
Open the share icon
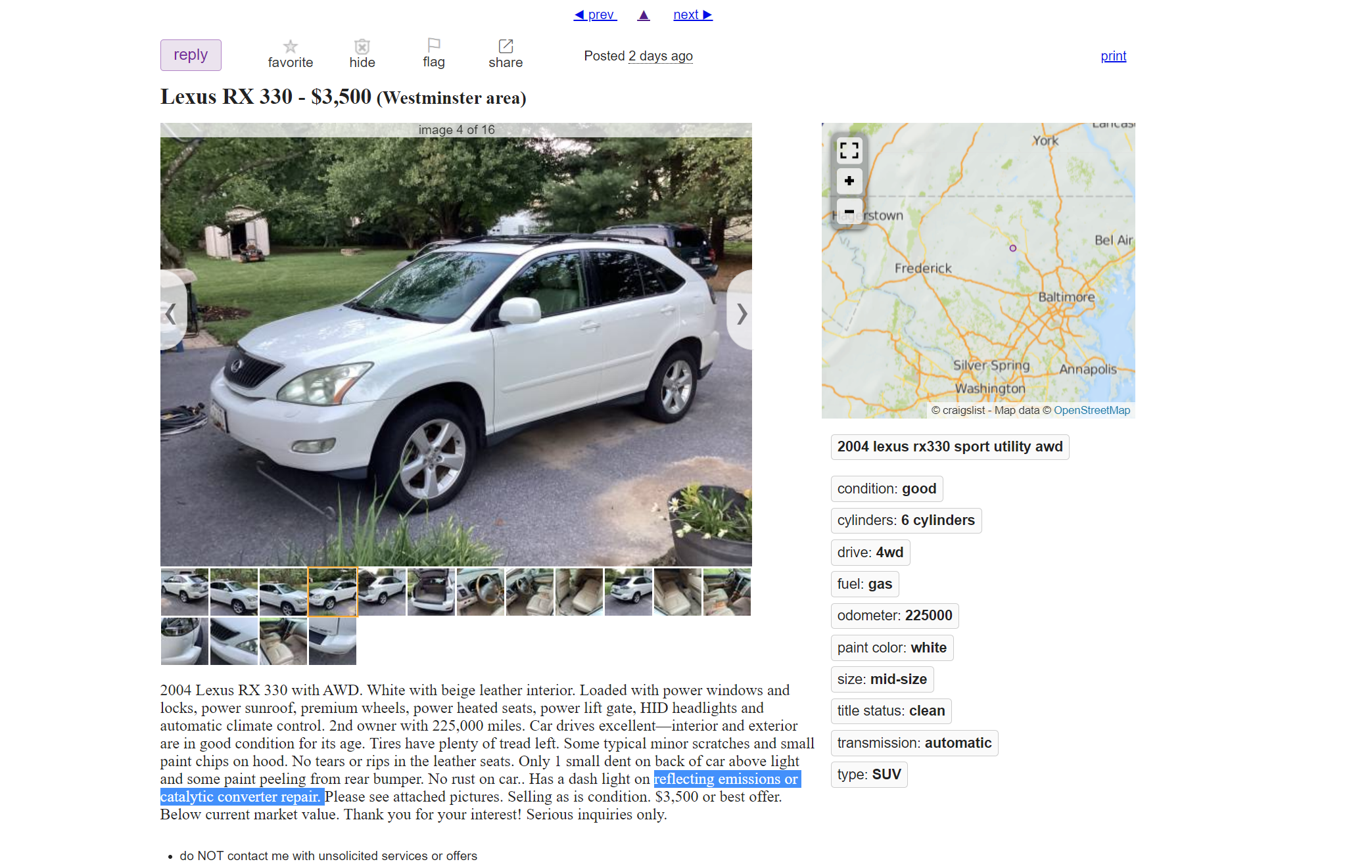[x=506, y=46]
